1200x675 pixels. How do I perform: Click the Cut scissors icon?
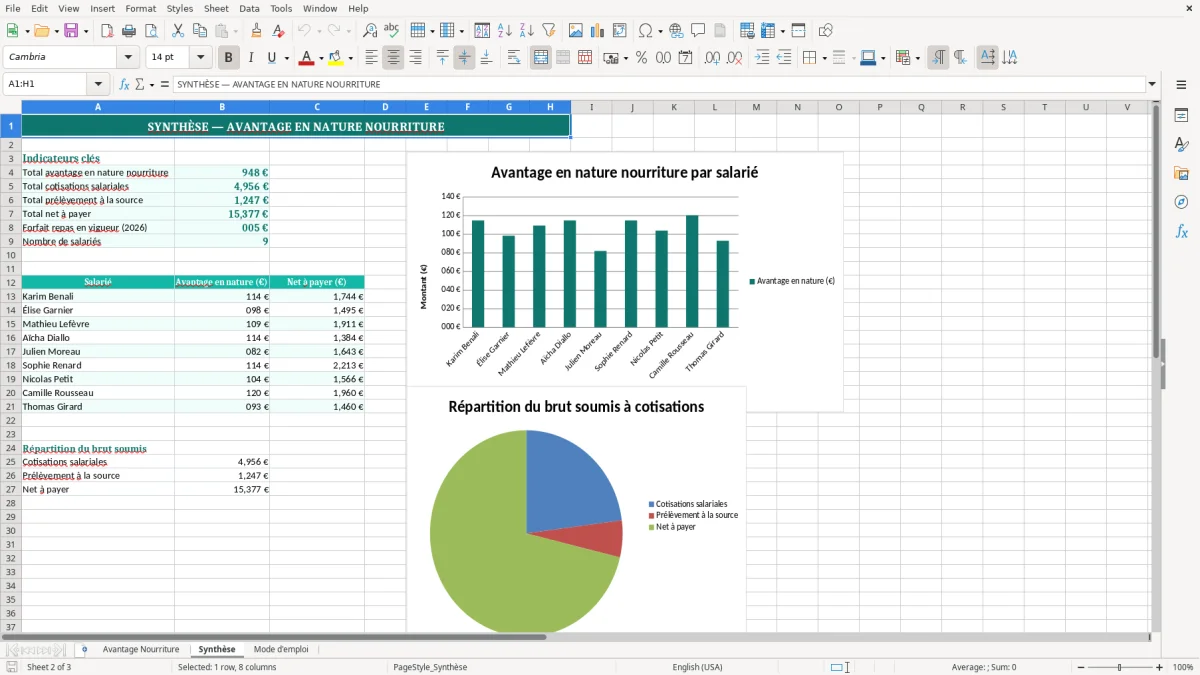(x=178, y=31)
